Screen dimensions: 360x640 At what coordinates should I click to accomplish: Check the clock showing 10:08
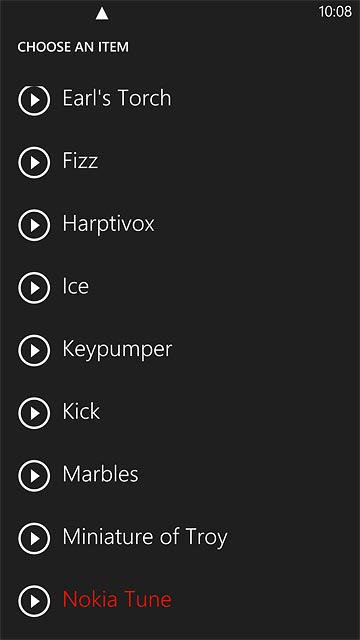tap(335, 12)
